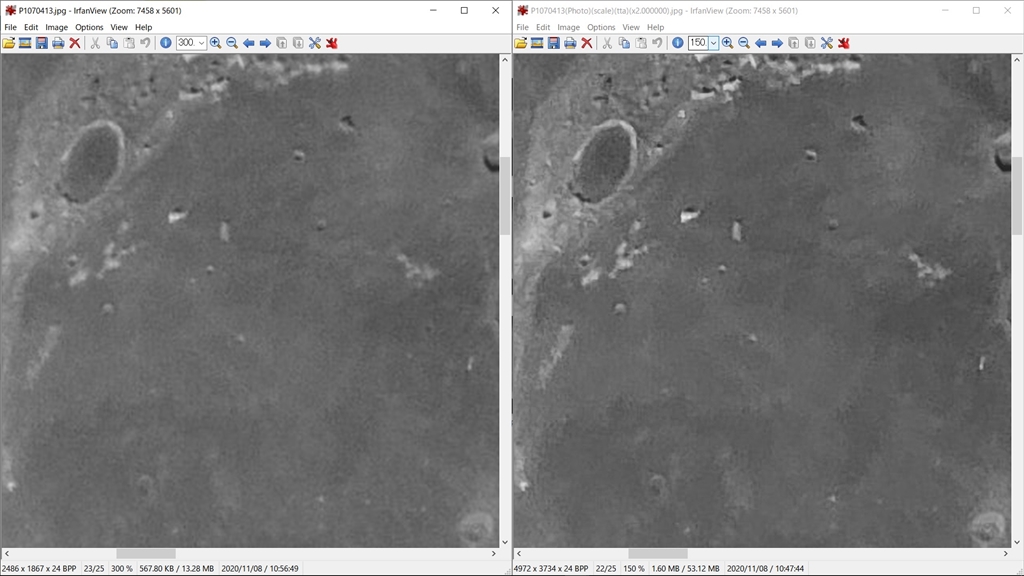1024x576 pixels.
Task: Click first page icon in left window toolbar
Action: [x=281, y=43]
